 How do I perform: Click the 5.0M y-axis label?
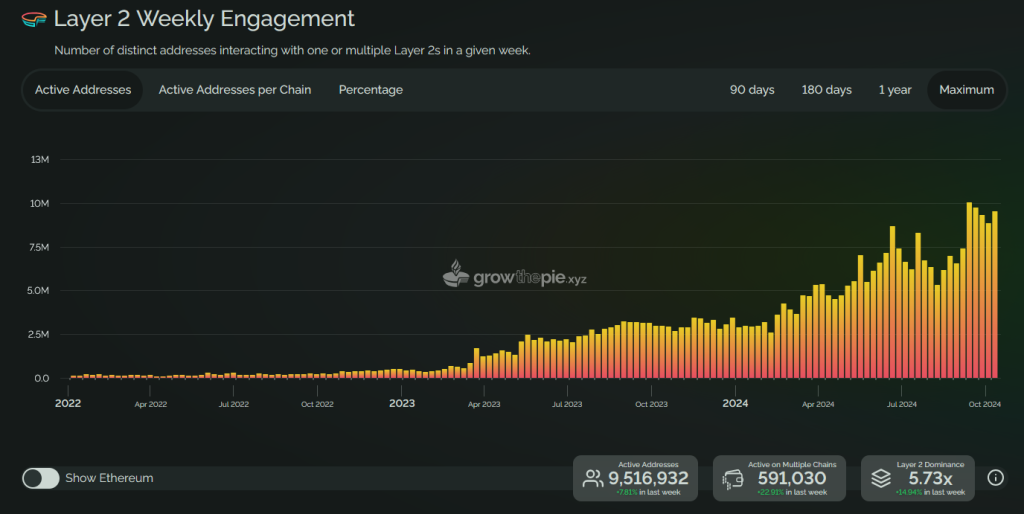tap(38, 291)
